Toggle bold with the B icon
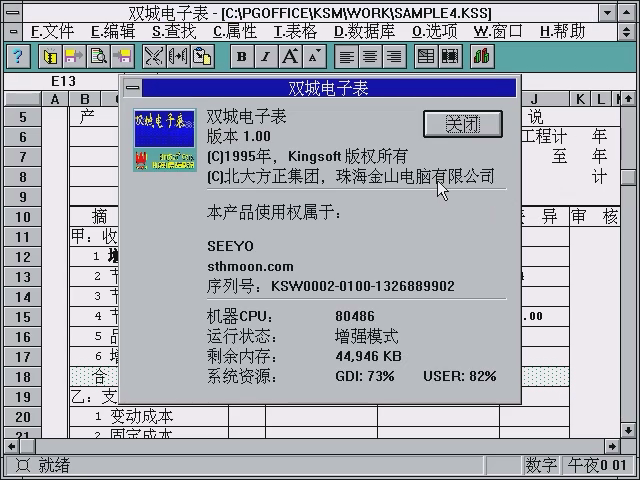The height and width of the screenshot is (480, 640). pyautogui.click(x=242, y=56)
